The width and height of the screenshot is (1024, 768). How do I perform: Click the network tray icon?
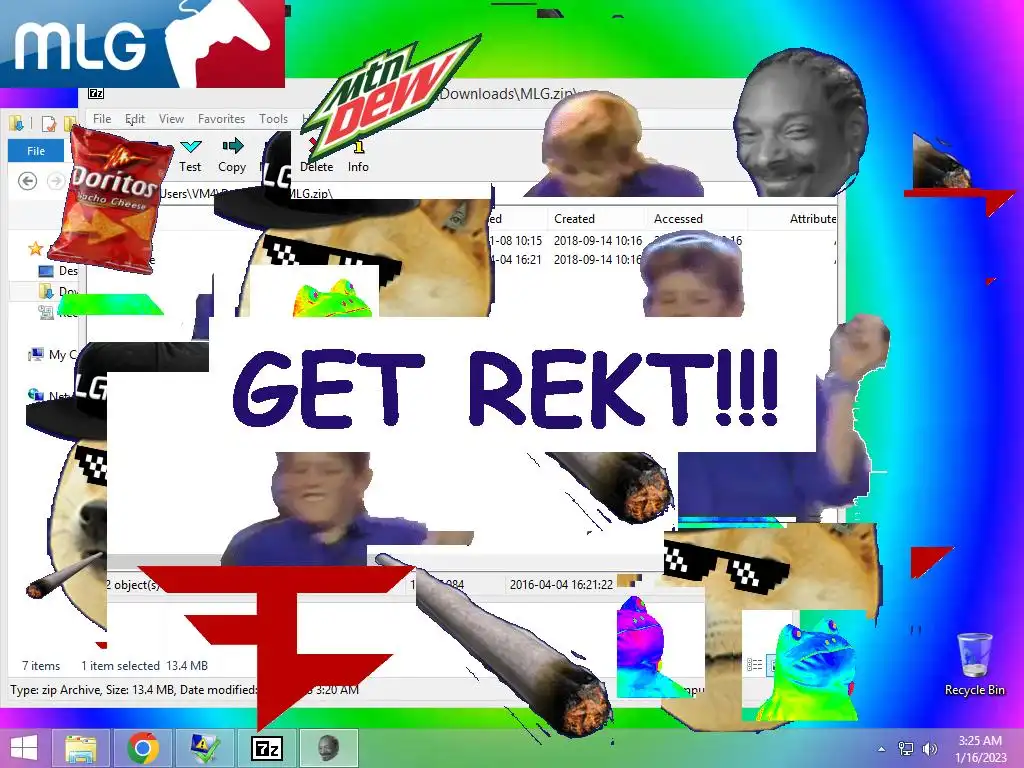[x=906, y=748]
